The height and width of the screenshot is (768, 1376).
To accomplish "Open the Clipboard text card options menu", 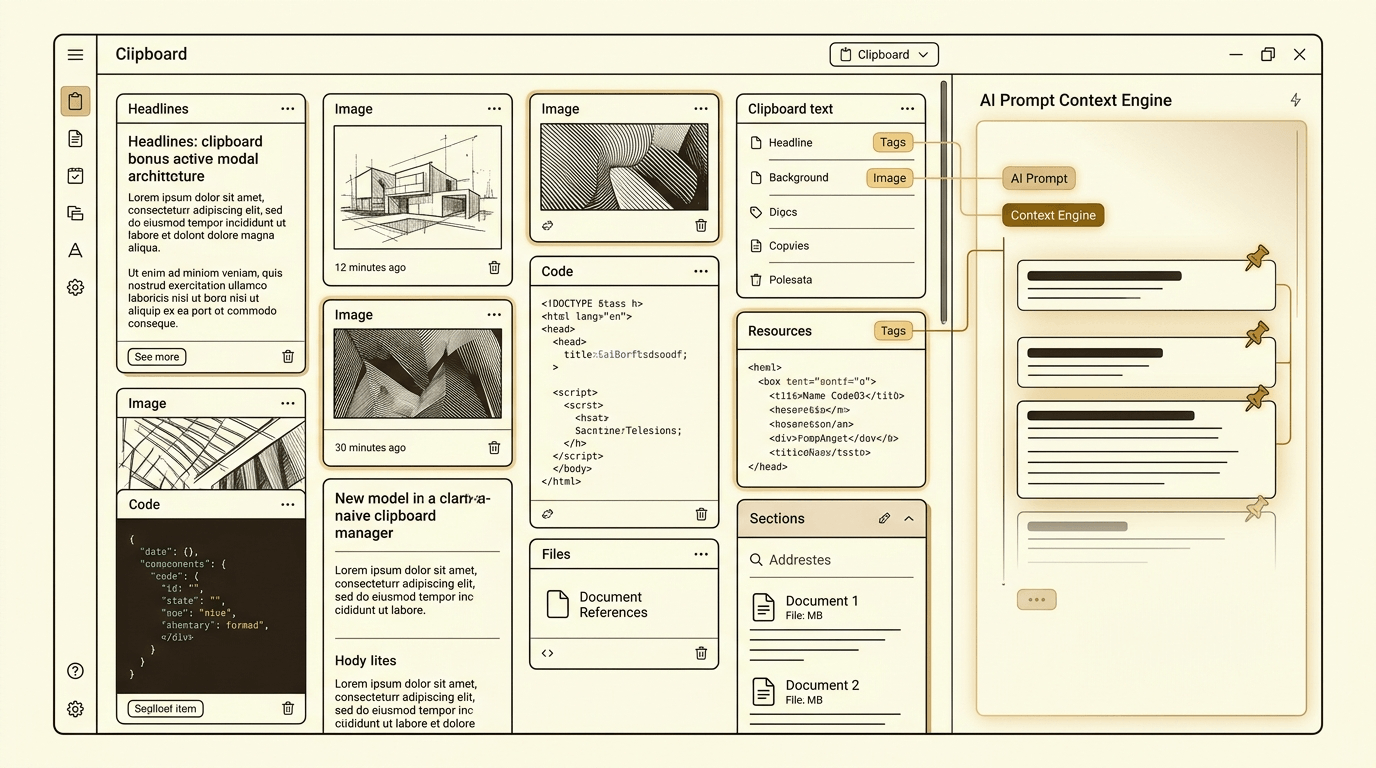I will (x=907, y=109).
